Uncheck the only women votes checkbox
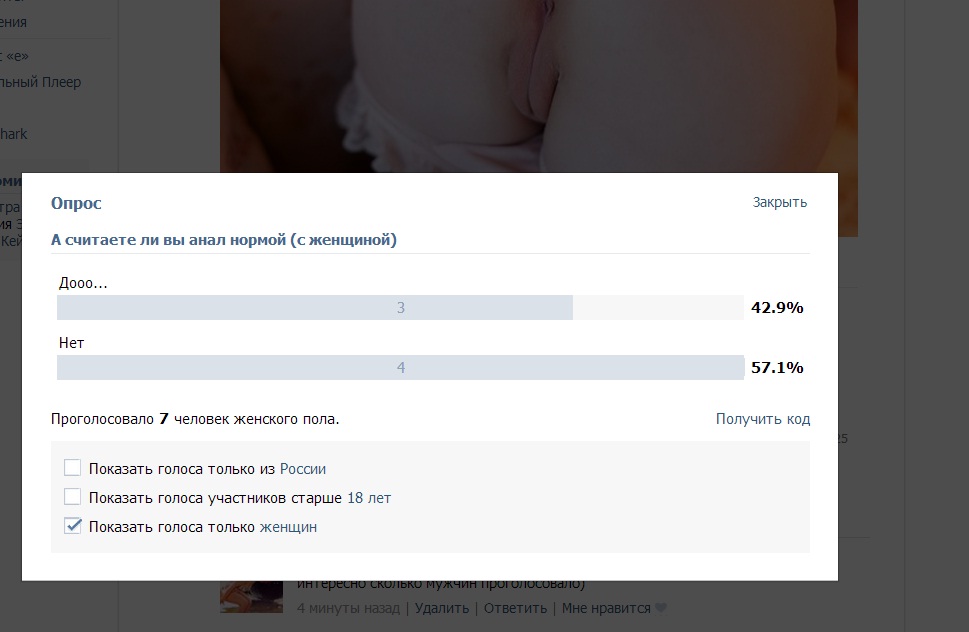 [72, 526]
